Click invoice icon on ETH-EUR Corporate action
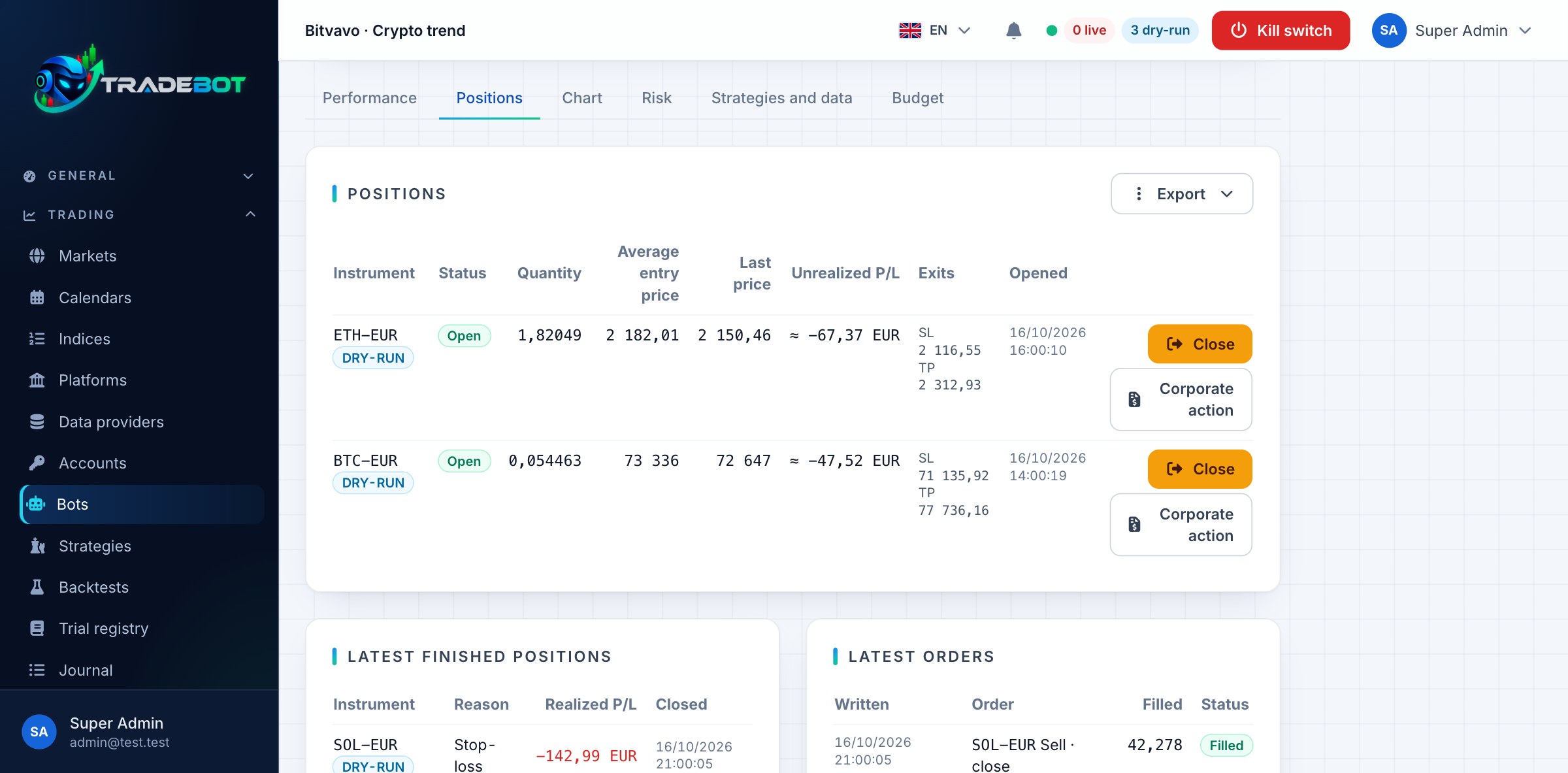Image resolution: width=1568 pixels, height=773 pixels. point(1135,399)
